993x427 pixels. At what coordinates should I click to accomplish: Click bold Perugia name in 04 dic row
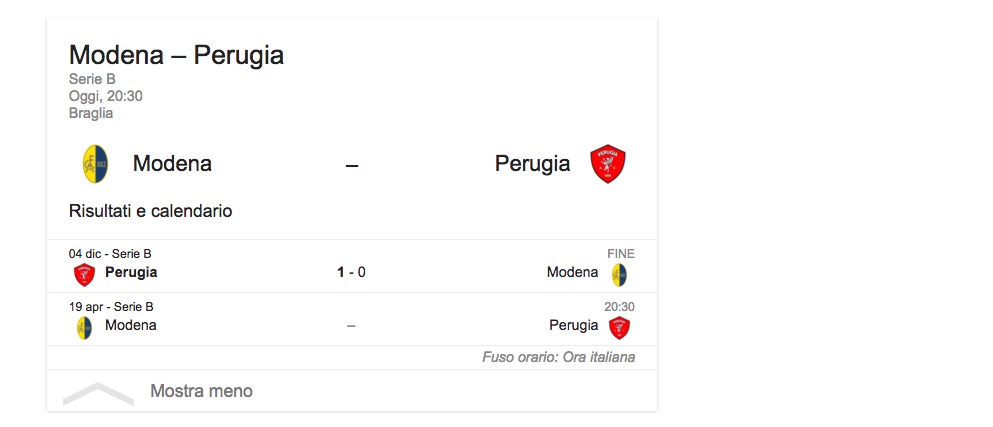point(131,272)
